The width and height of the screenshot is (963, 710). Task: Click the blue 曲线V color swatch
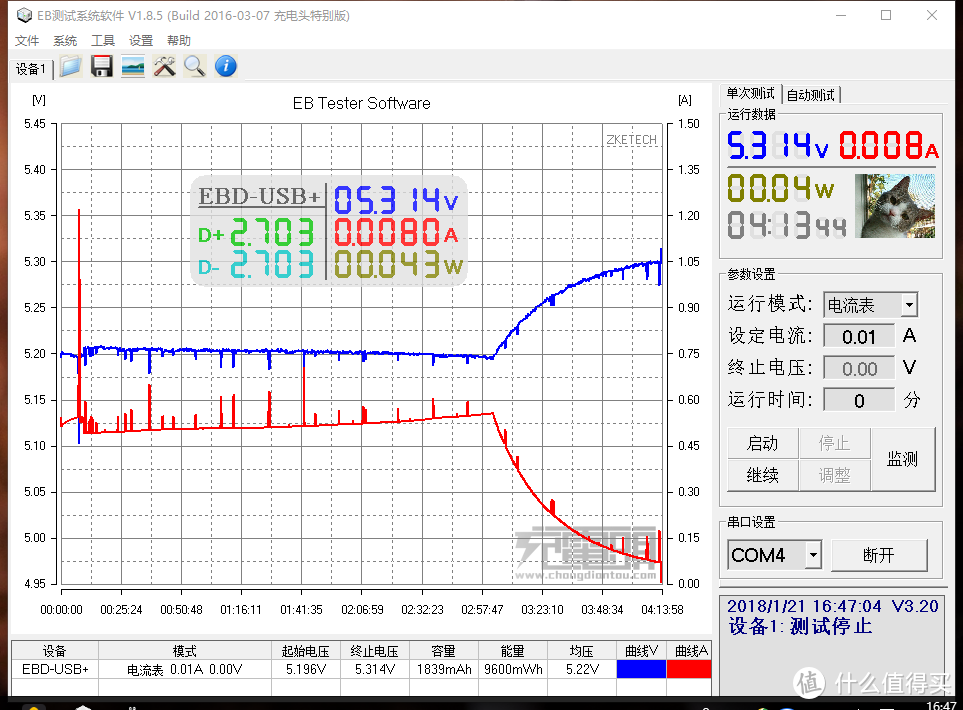641,669
